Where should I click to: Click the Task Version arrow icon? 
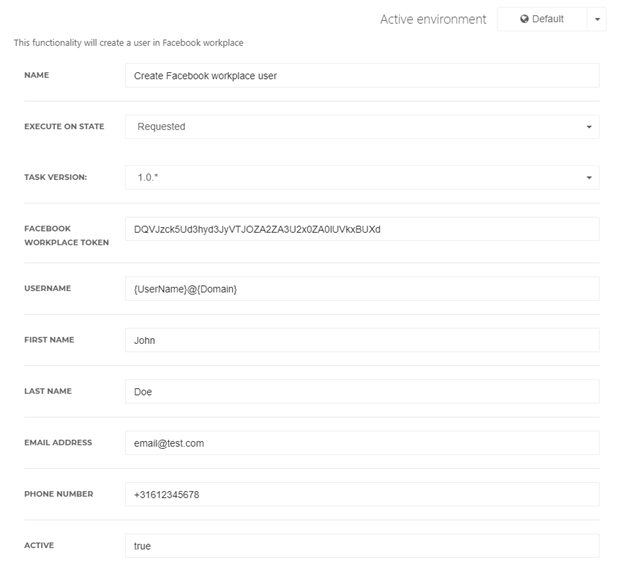589,177
